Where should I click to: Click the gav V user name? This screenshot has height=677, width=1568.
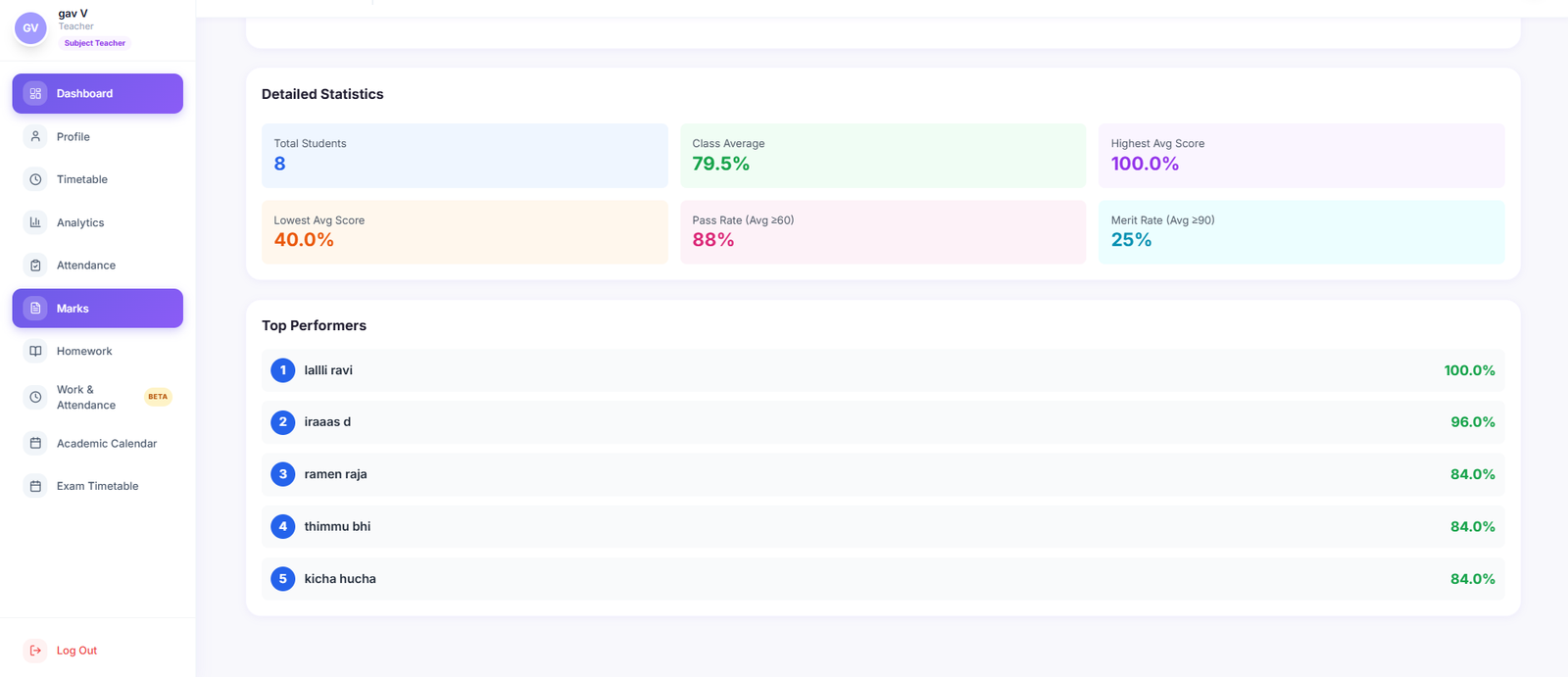click(73, 14)
